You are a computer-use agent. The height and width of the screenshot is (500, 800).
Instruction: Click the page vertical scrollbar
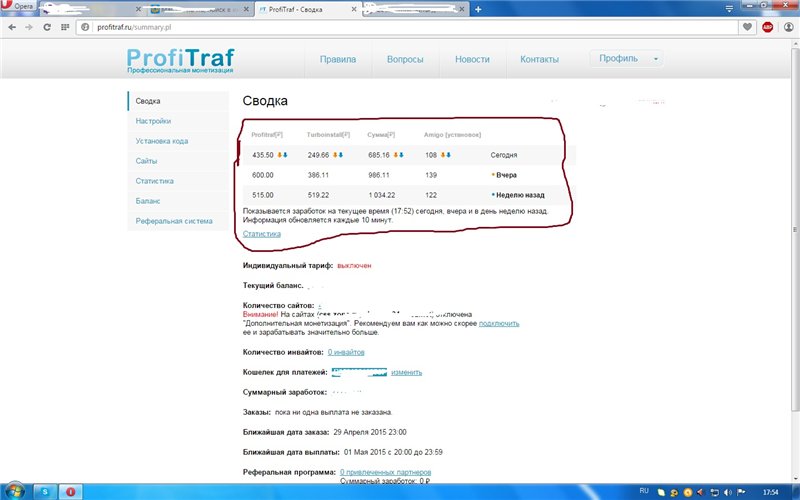tap(795, 230)
